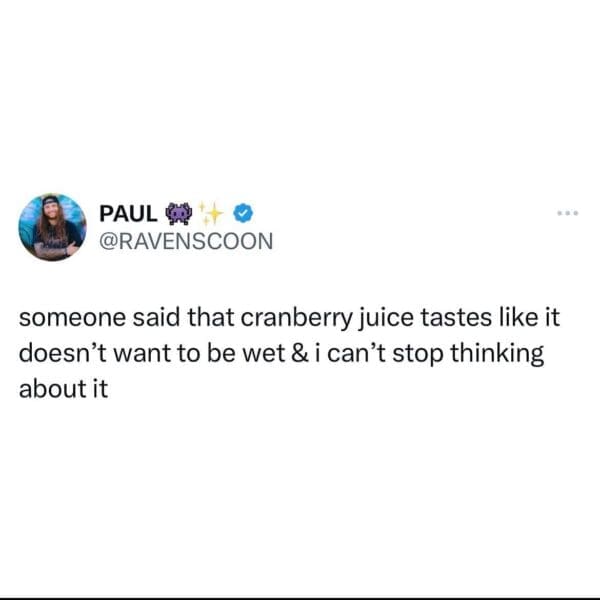
Task: Click the word "doesn't" in the tweet
Action: coord(64,353)
